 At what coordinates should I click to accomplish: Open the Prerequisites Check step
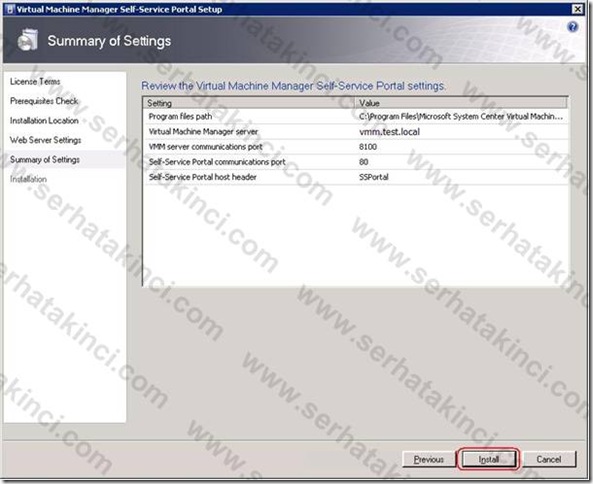pyautogui.click(x=44, y=101)
